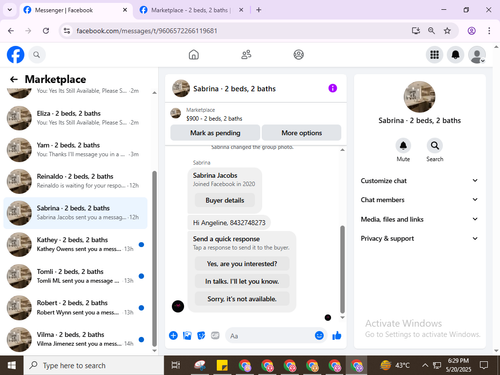Send quick response 'In talks. I'll let you know.'

click(242, 281)
